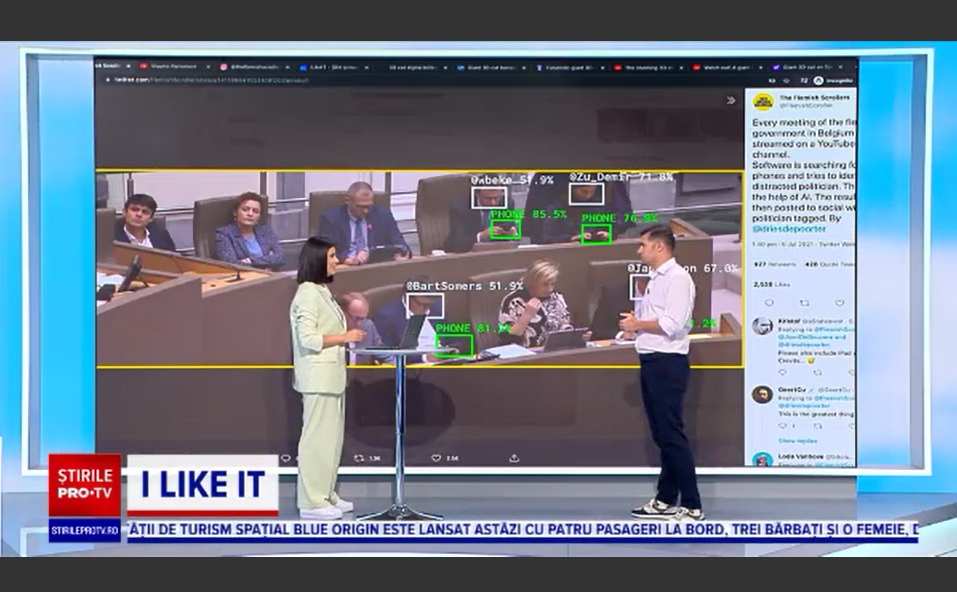
Task: Expand the sidebar using the double chevron
Action: pos(733,100)
